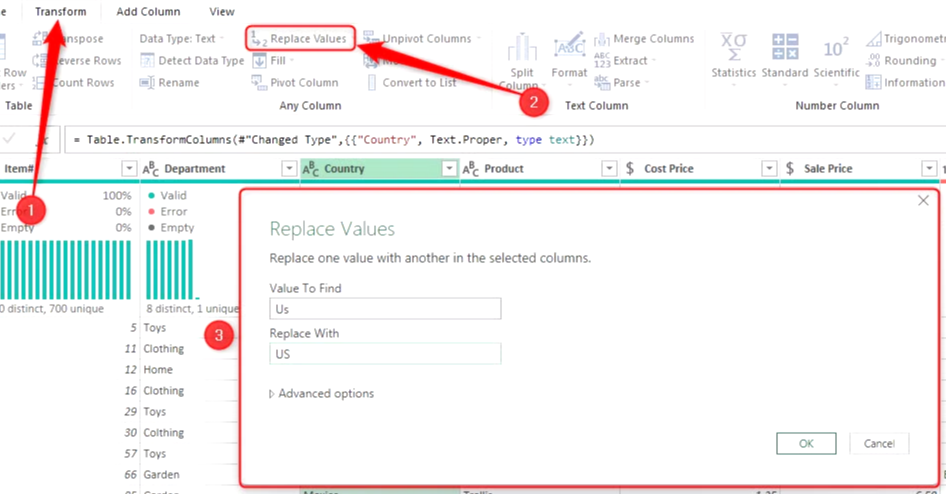Close the Replace Values dialog
Viewport: 946px width, 494px height.
[x=923, y=200]
